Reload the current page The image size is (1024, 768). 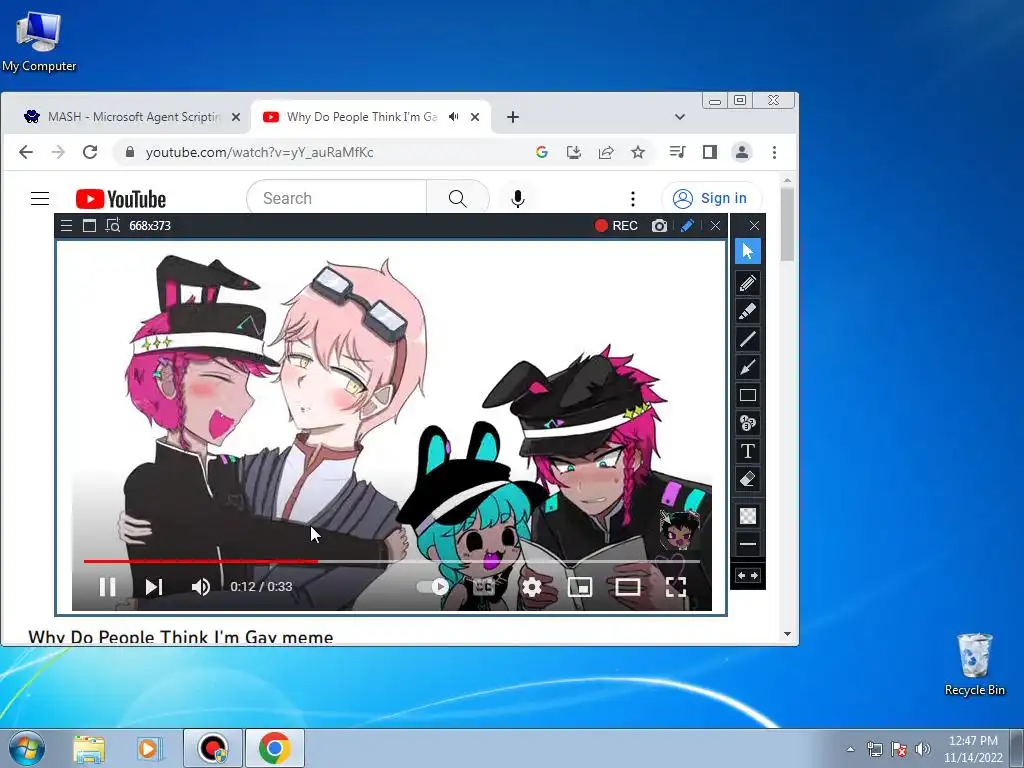click(x=90, y=152)
